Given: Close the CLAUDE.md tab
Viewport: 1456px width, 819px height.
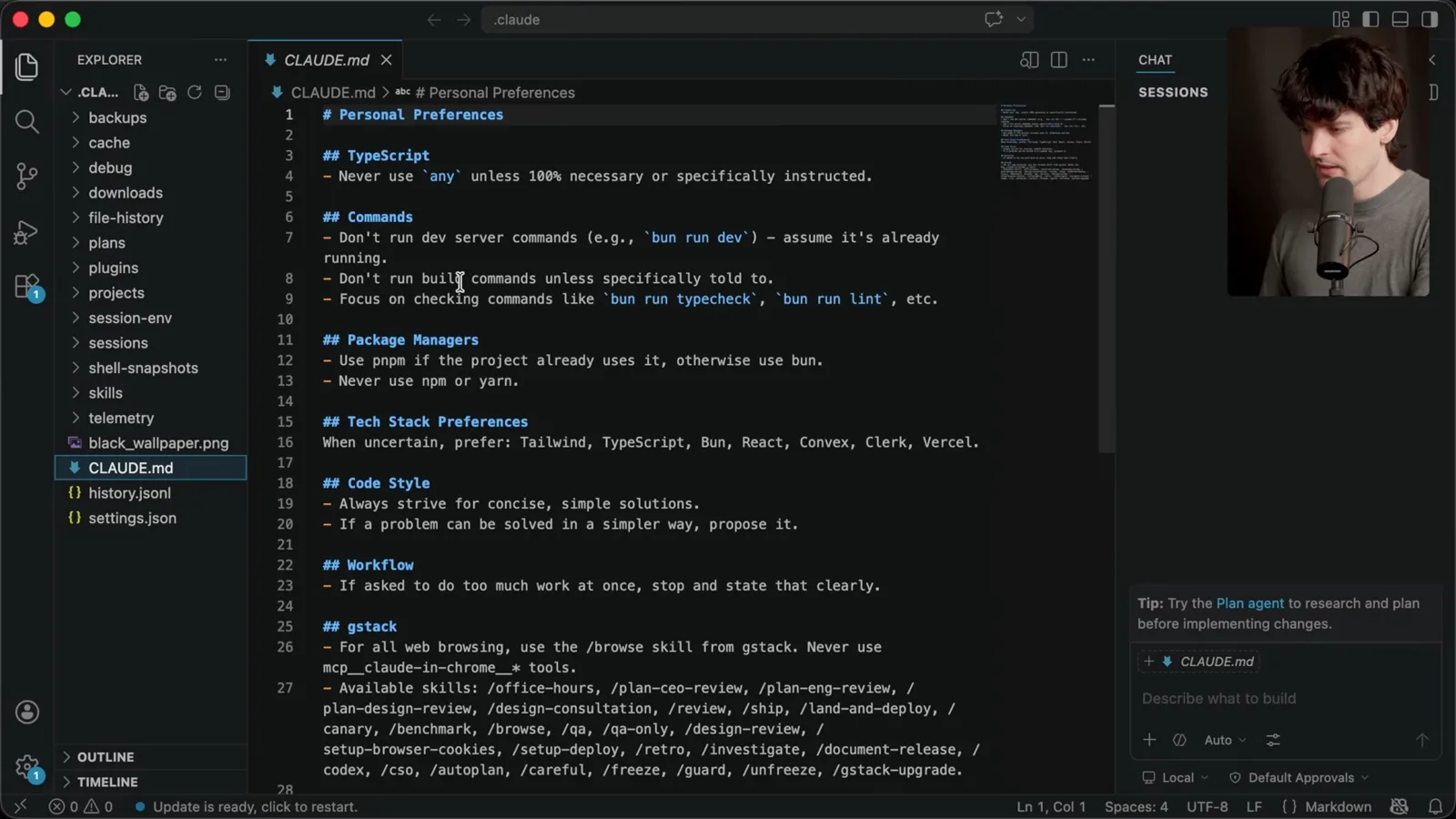Looking at the screenshot, I should pyautogui.click(x=386, y=60).
